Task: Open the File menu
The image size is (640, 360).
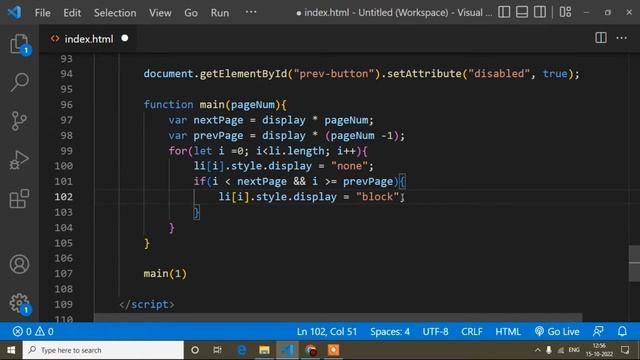Action: [42, 13]
